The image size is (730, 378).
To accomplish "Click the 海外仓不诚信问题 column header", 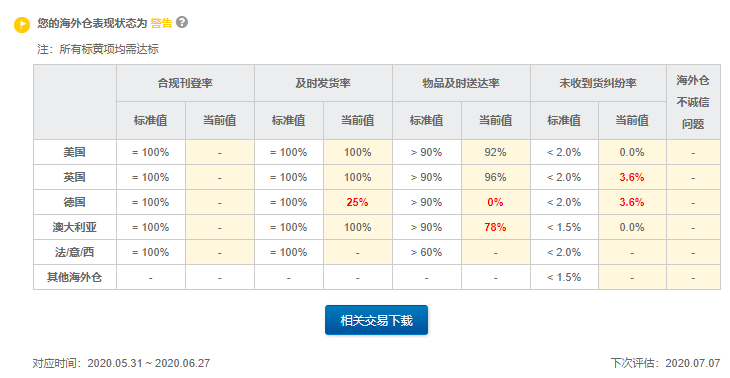I will pyautogui.click(x=693, y=102).
